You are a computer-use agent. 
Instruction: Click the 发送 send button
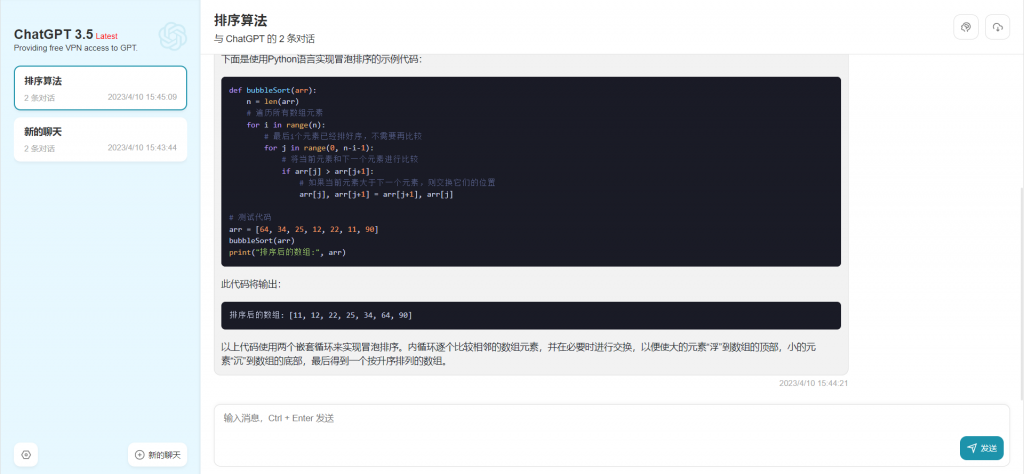(x=982, y=448)
